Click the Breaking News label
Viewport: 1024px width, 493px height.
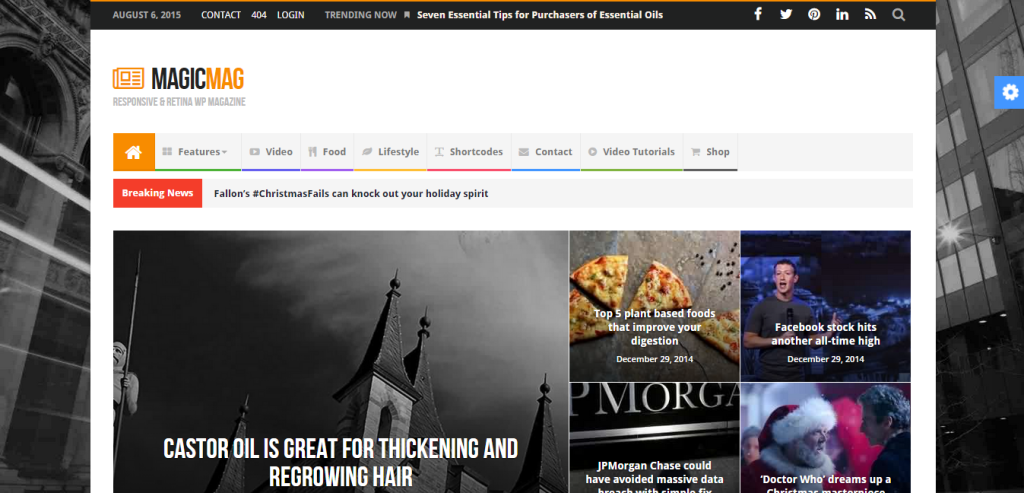tap(157, 193)
